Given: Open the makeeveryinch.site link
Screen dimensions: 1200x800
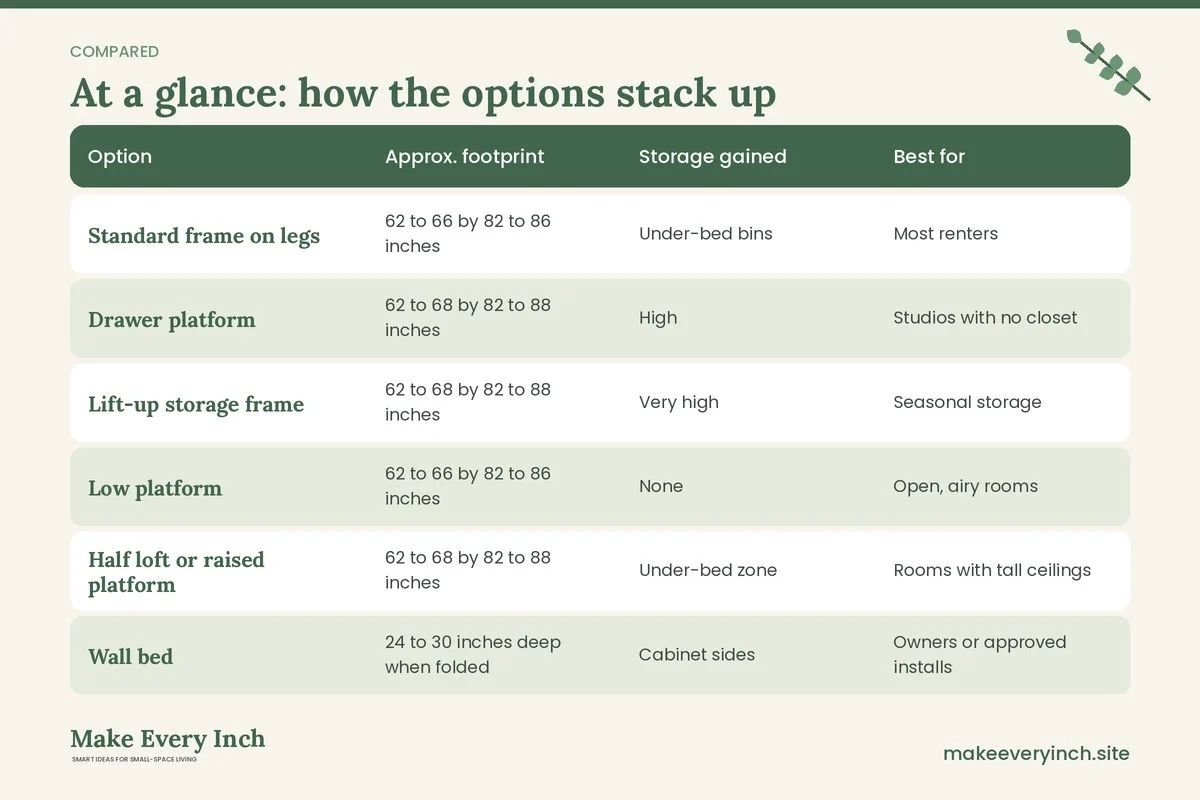Looking at the screenshot, I should click(1036, 753).
